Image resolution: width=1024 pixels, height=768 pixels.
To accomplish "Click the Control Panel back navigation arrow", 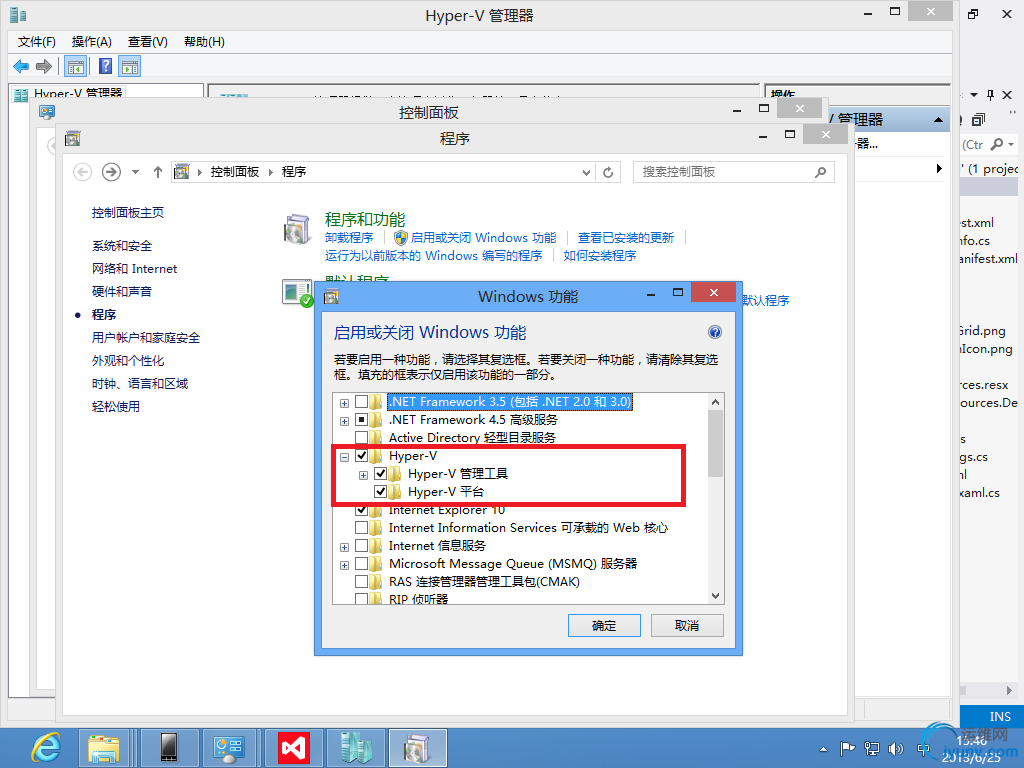I will tap(82, 172).
